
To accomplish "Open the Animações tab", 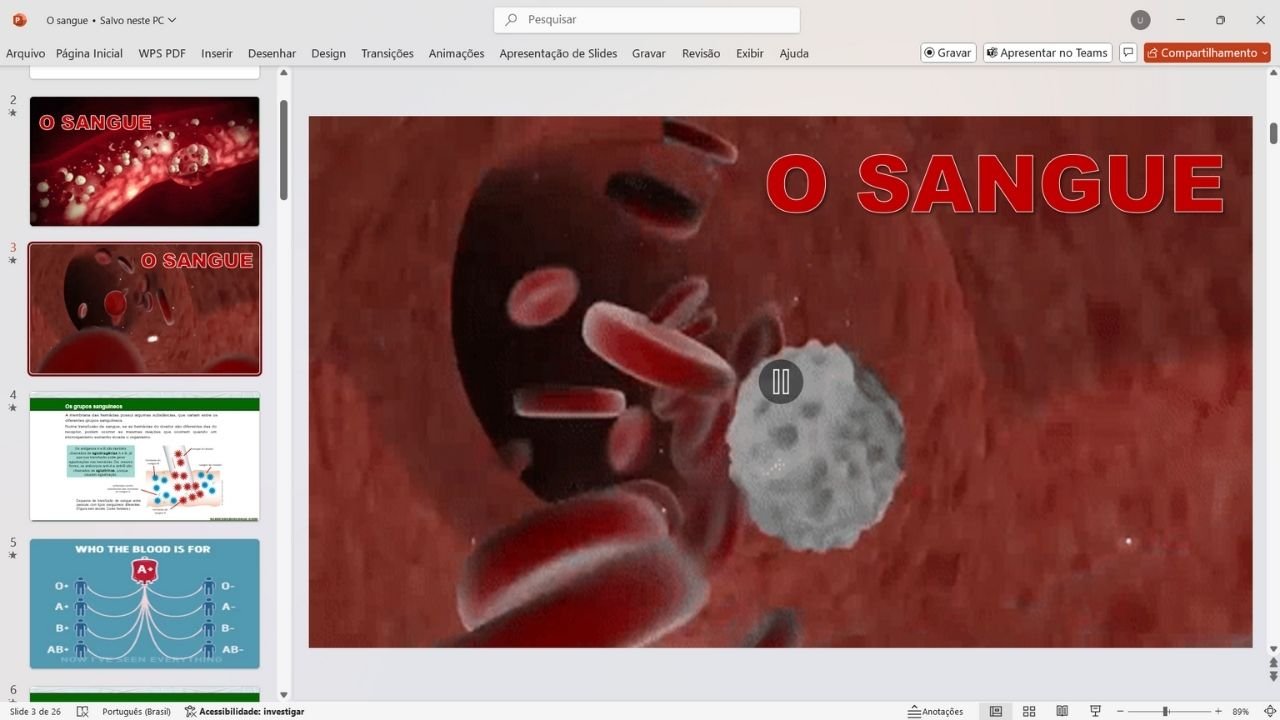I will point(456,53).
